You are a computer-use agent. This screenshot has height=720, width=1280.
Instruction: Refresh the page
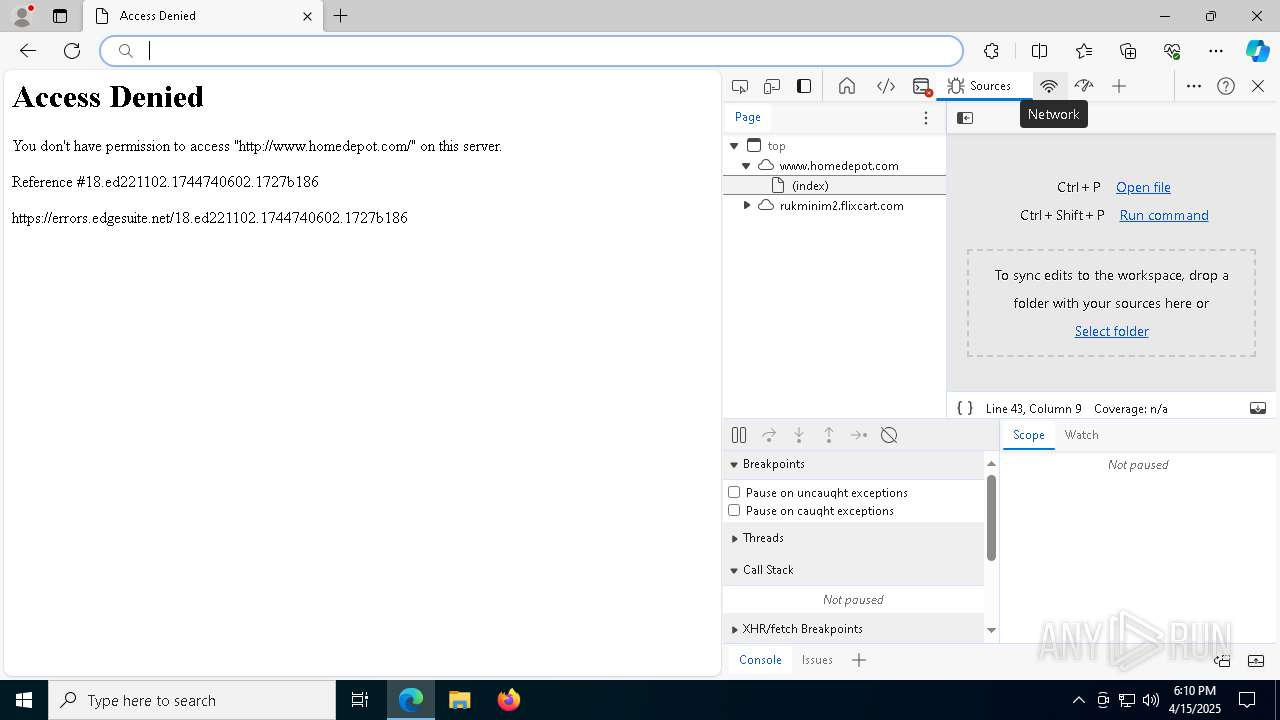pyautogui.click(x=72, y=51)
